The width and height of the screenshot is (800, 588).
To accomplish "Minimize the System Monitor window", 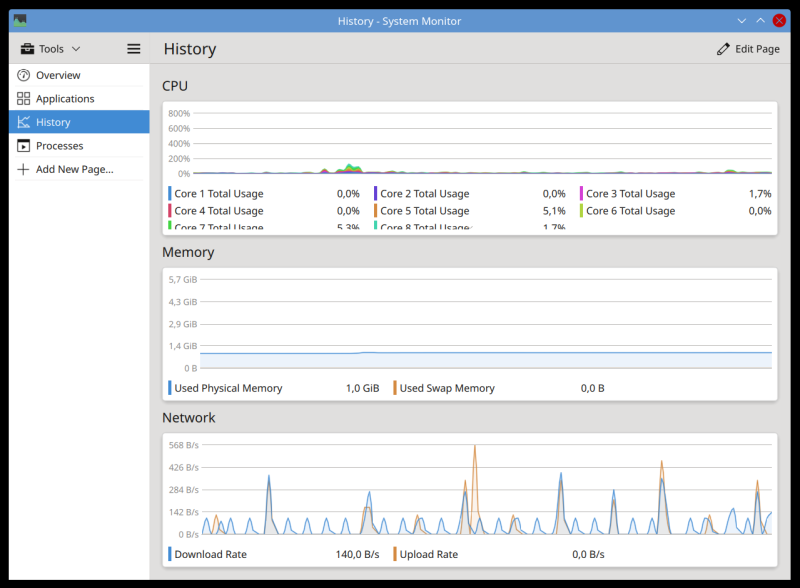I will [742, 20].
